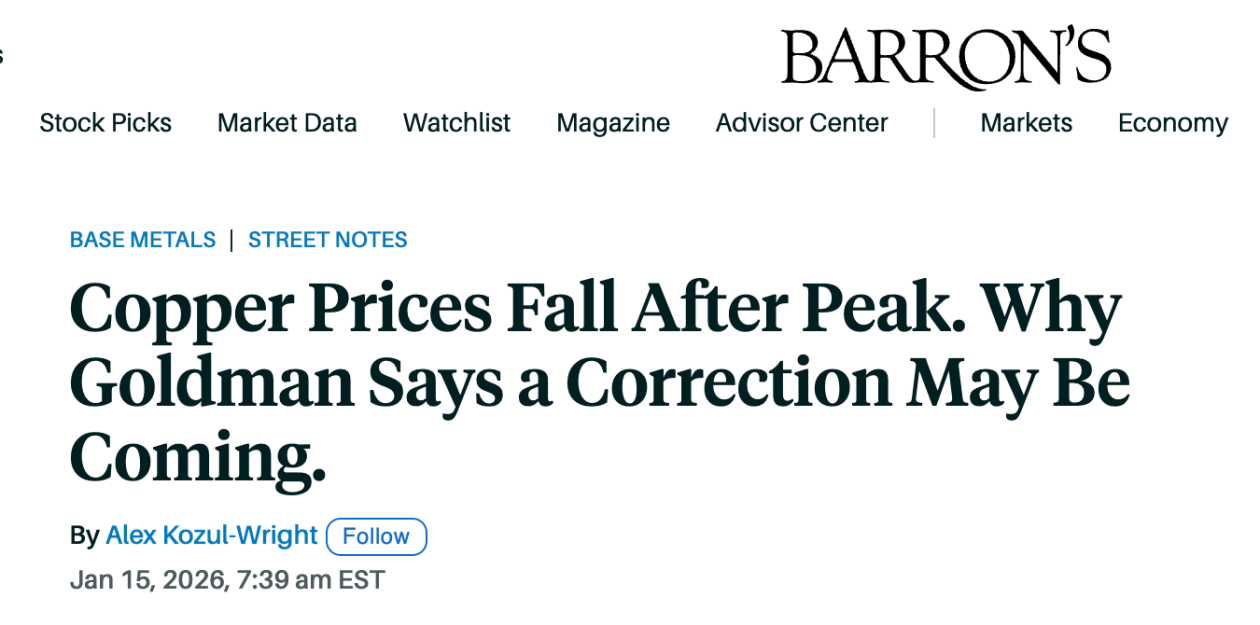
Task: Go to Market Data
Action: [x=287, y=123]
